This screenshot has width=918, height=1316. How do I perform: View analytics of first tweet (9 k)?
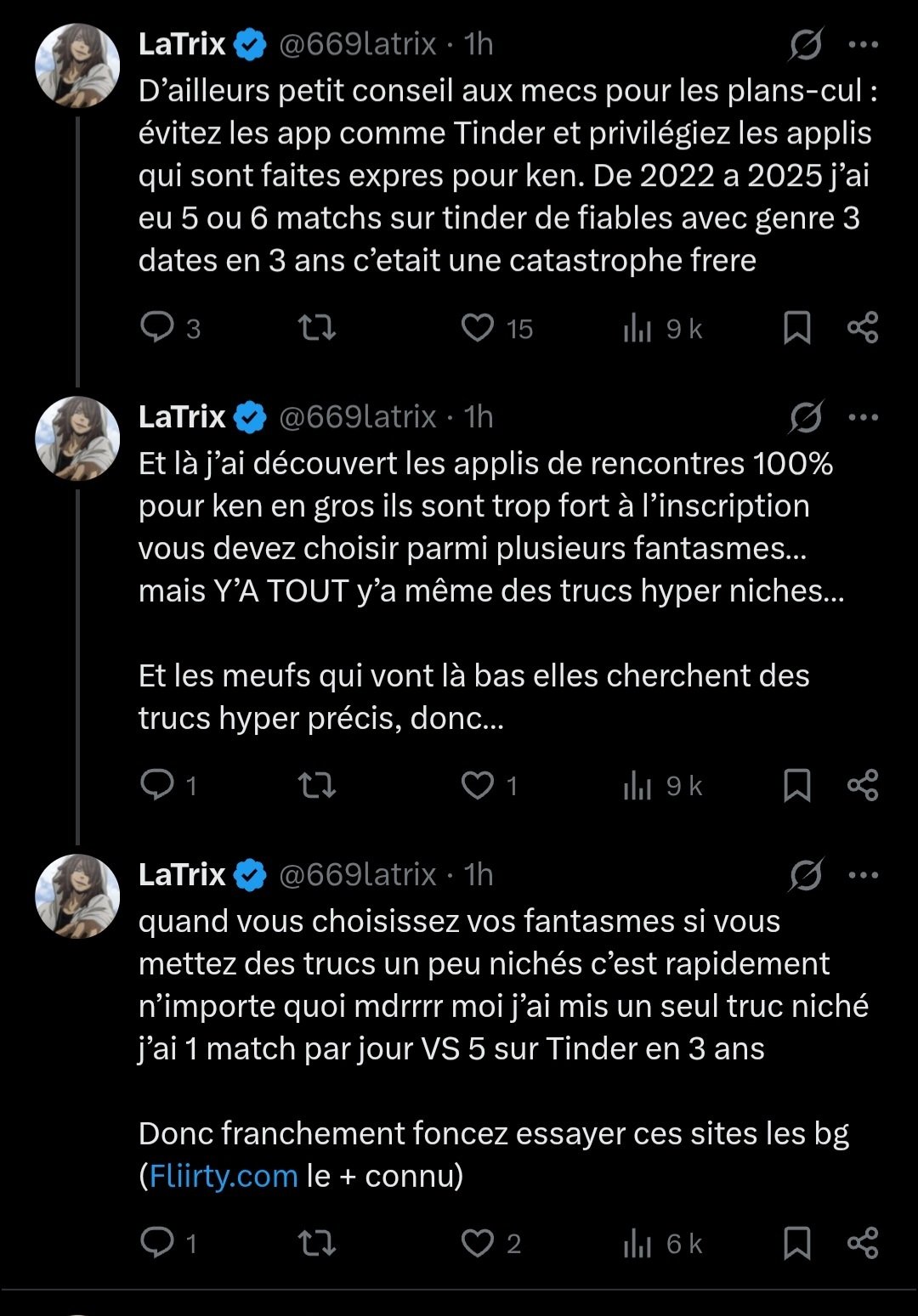tap(637, 329)
